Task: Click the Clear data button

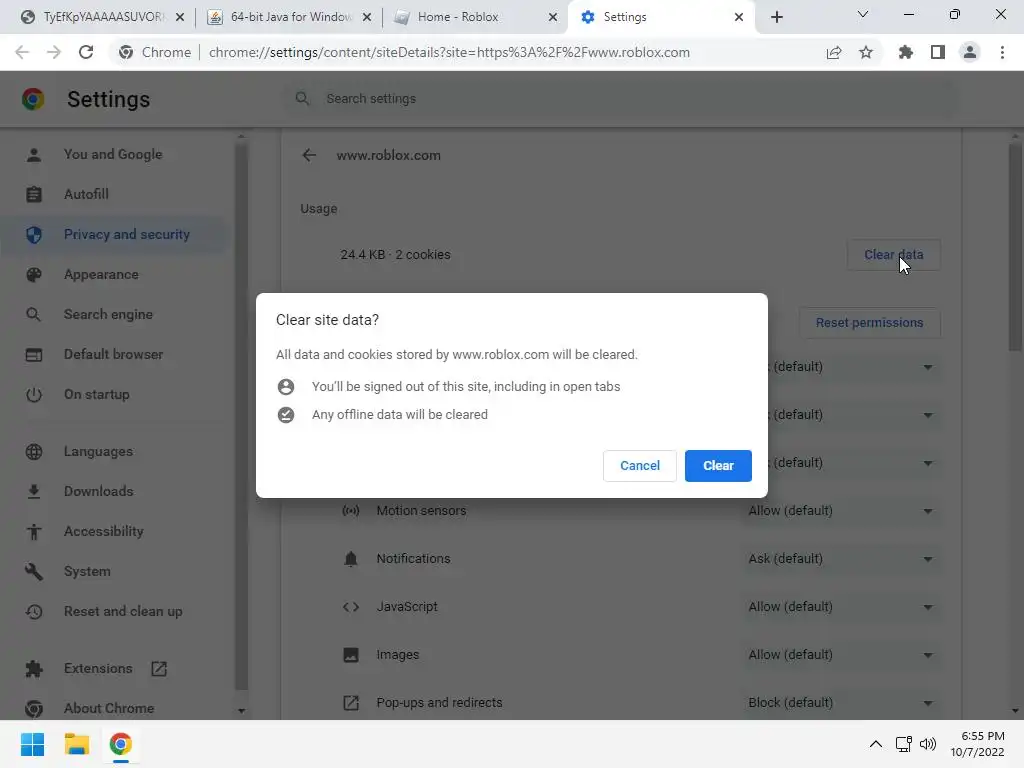Action: pyautogui.click(x=893, y=255)
